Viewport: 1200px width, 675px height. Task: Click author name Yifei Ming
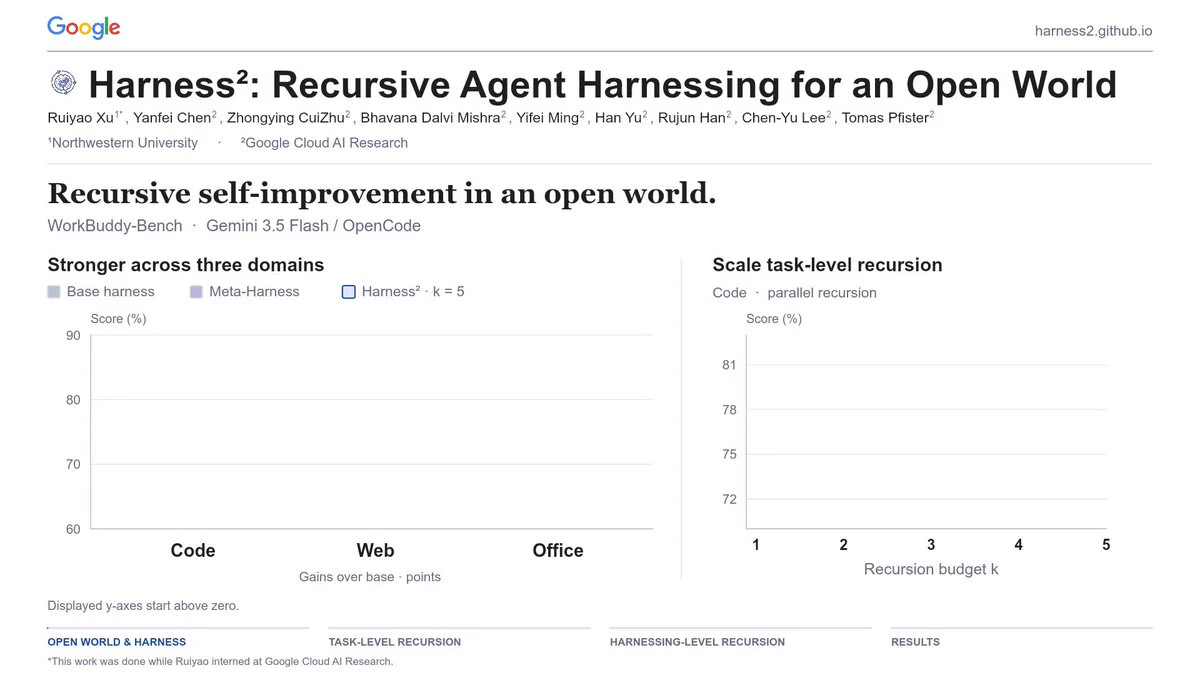pyautogui.click(x=547, y=118)
